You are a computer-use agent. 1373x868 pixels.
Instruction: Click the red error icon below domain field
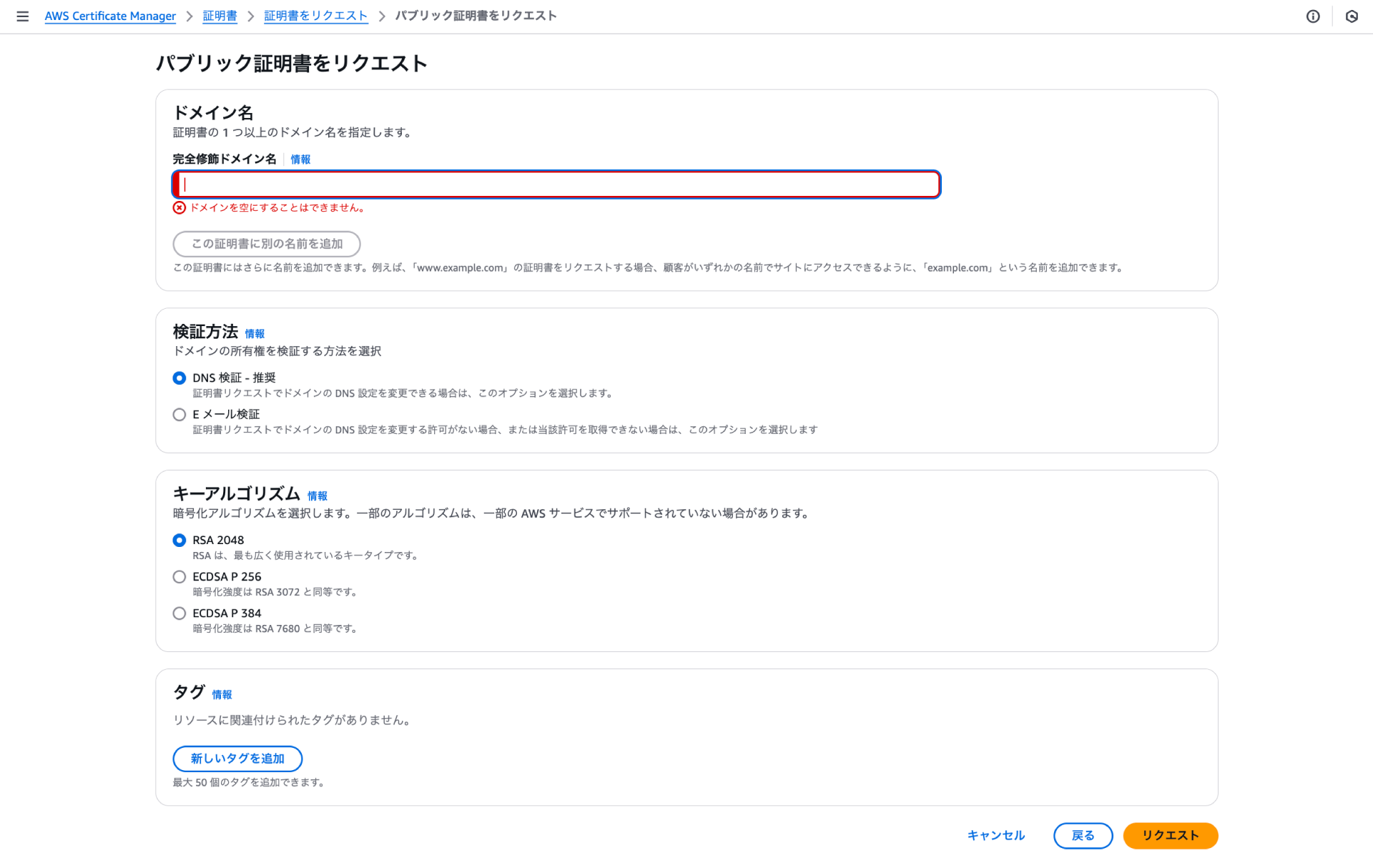pos(179,207)
